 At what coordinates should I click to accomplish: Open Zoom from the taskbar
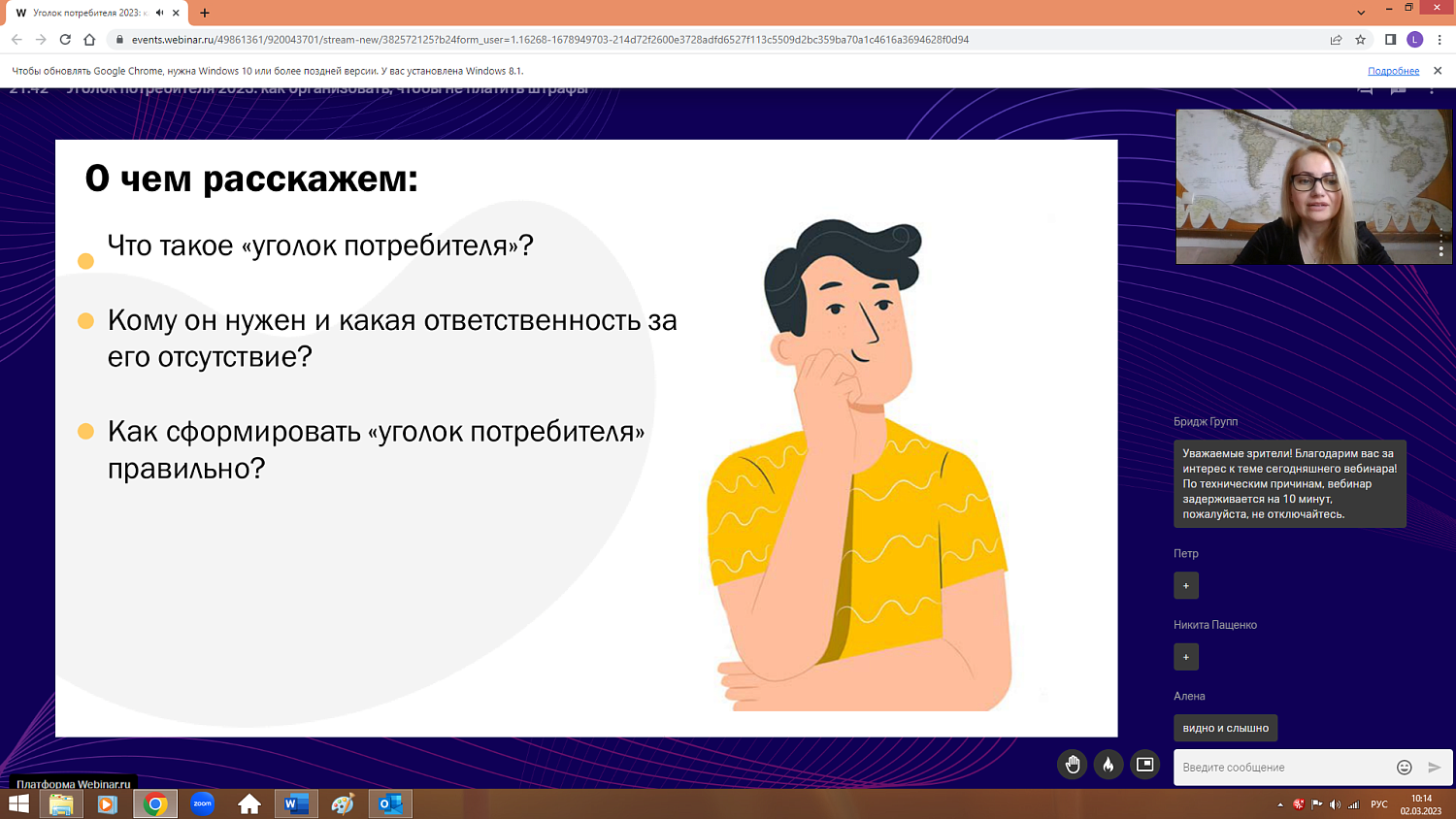pyautogui.click(x=202, y=803)
